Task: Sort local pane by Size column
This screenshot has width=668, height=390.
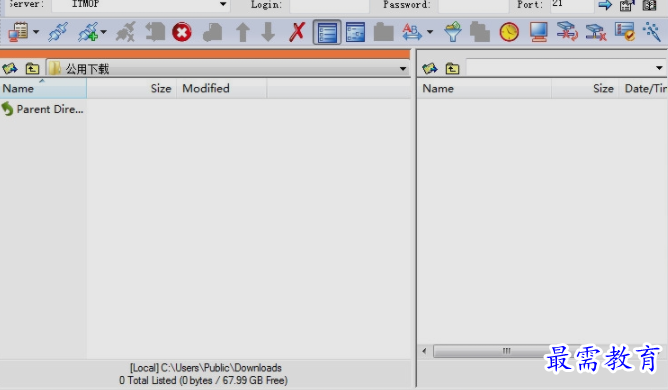Action: pyautogui.click(x=132, y=88)
